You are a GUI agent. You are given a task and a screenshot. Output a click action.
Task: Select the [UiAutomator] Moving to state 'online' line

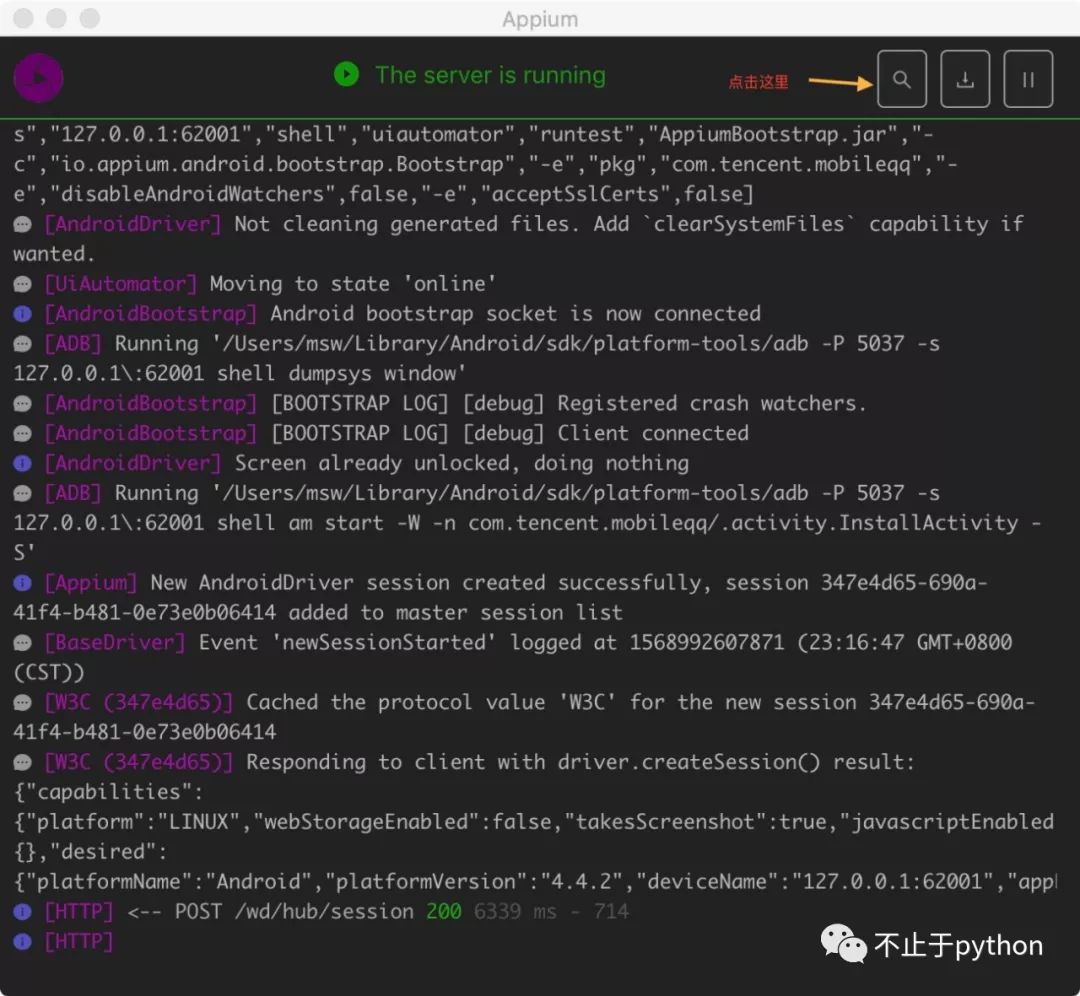tap(353, 284)
